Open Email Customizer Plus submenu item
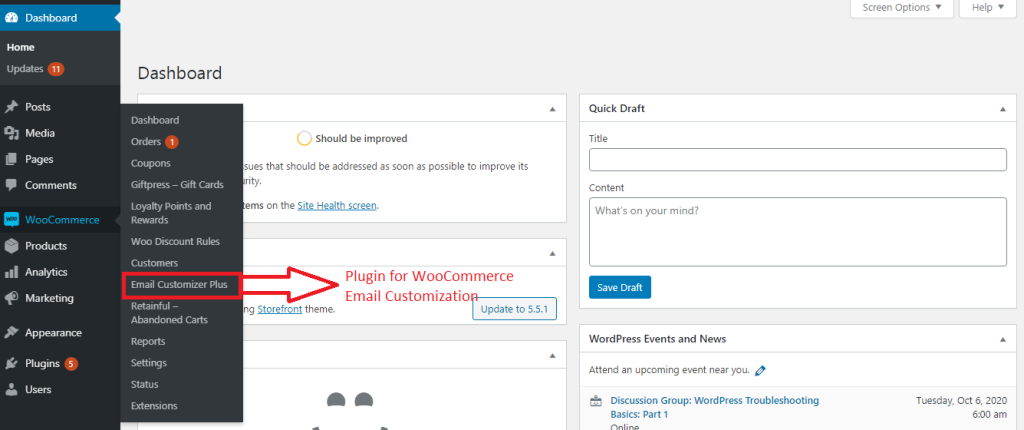The width and height of the screenshot is (1024, 430). (x=179, y=285)
